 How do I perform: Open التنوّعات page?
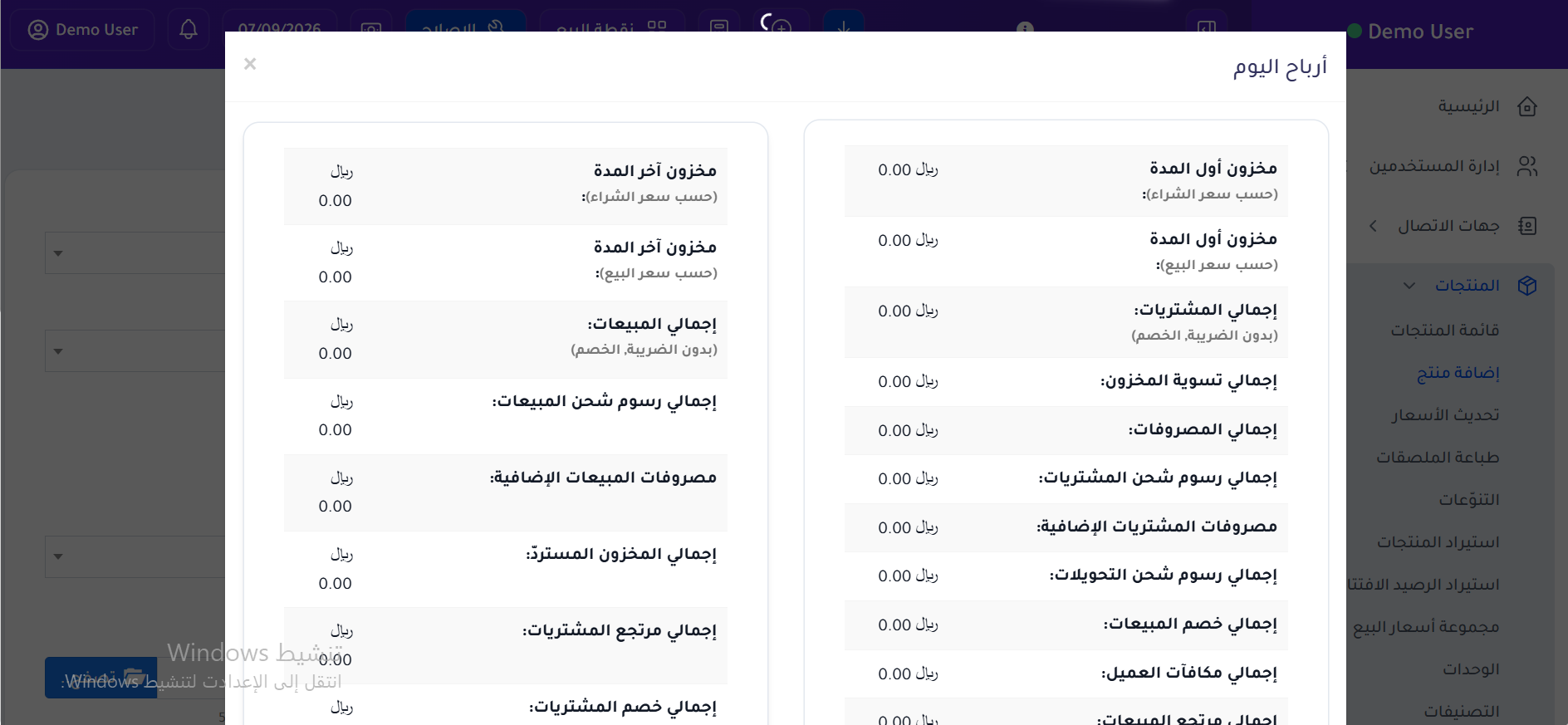[1469, 500]
